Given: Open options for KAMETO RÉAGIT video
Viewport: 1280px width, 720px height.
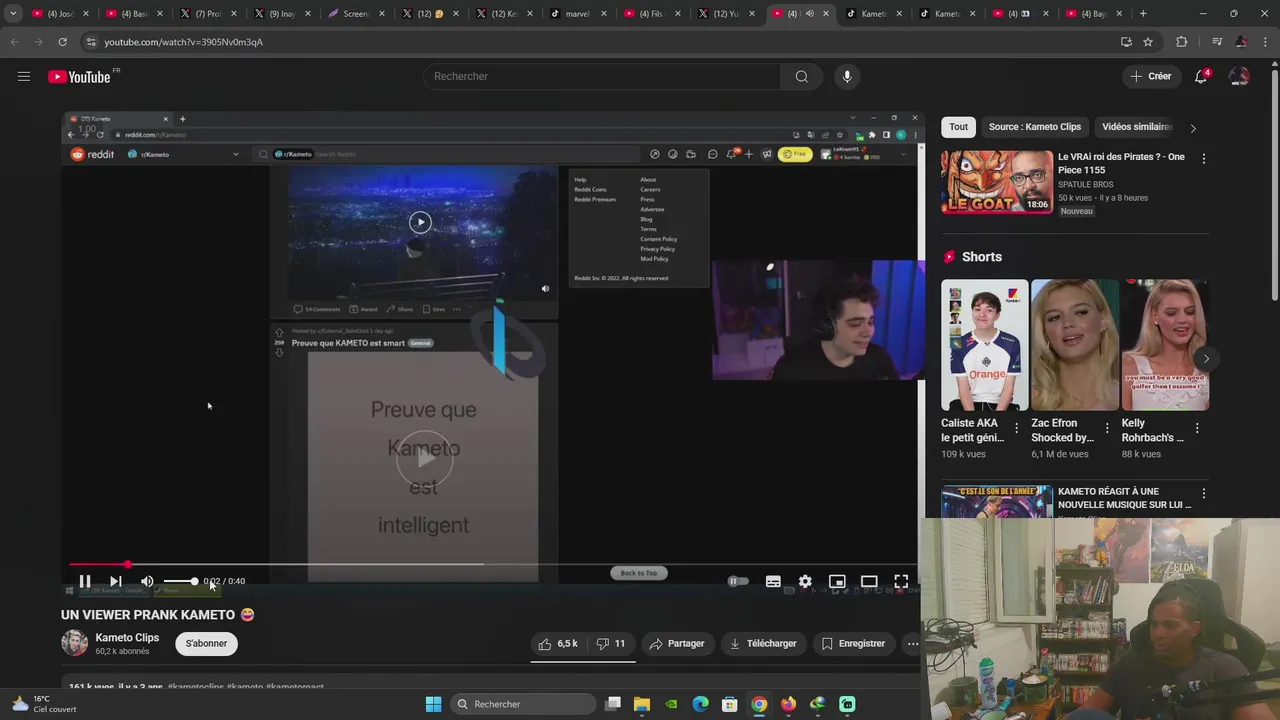Looking at the screenshot, I should [1203, 494].
